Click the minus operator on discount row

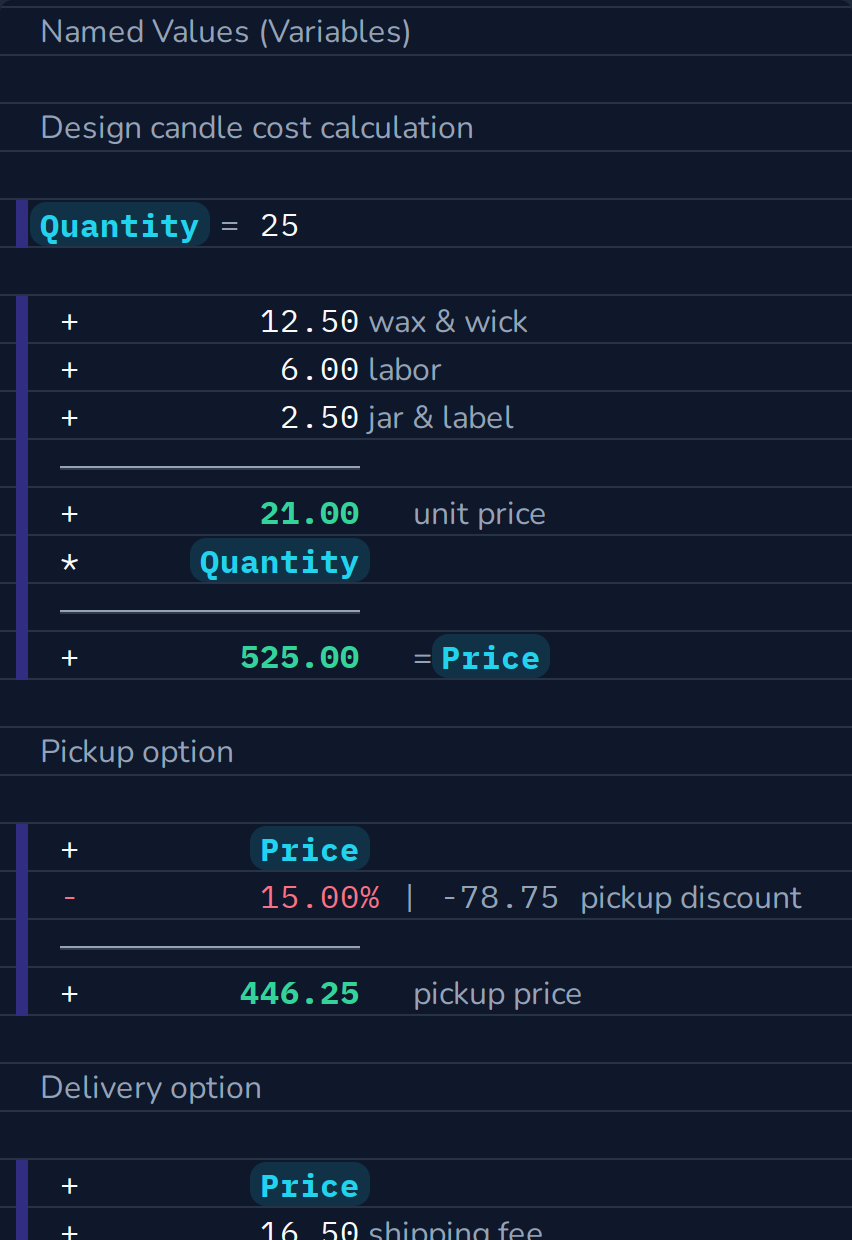[69, 898]
